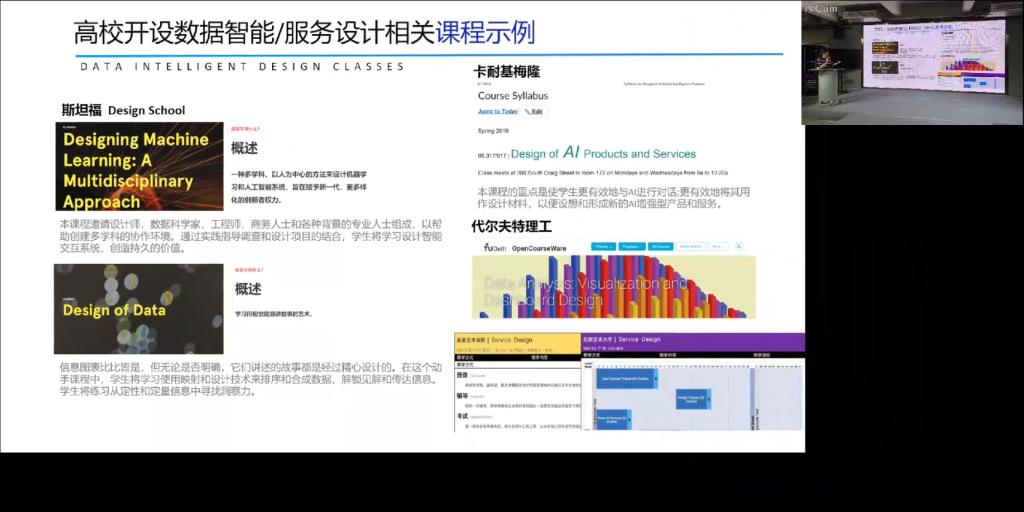The height and width of the screenshot is (512, 1024).
Task: Click the Design of AI Products and Services title
Action: click(x=603, y=153)
